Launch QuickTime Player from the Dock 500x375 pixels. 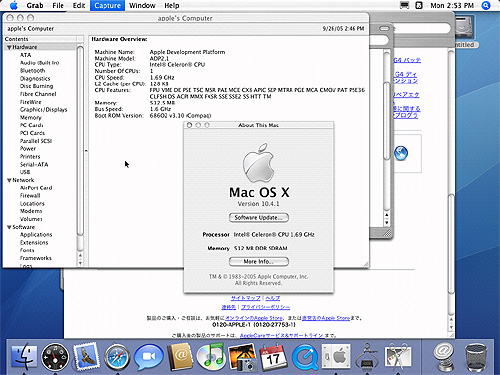(x=305, y=358)
